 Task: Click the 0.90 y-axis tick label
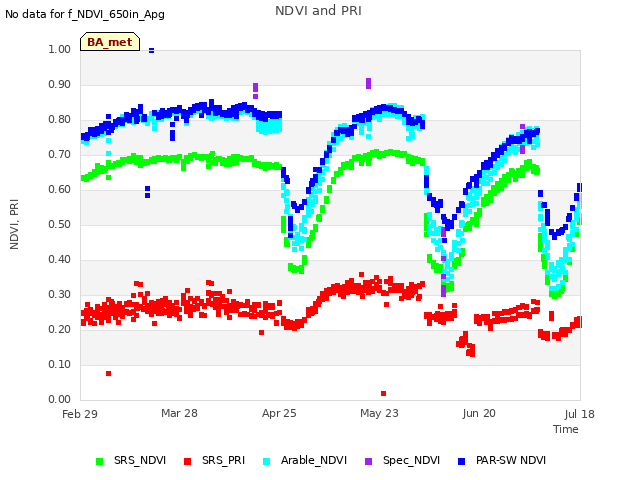(60, 84)
